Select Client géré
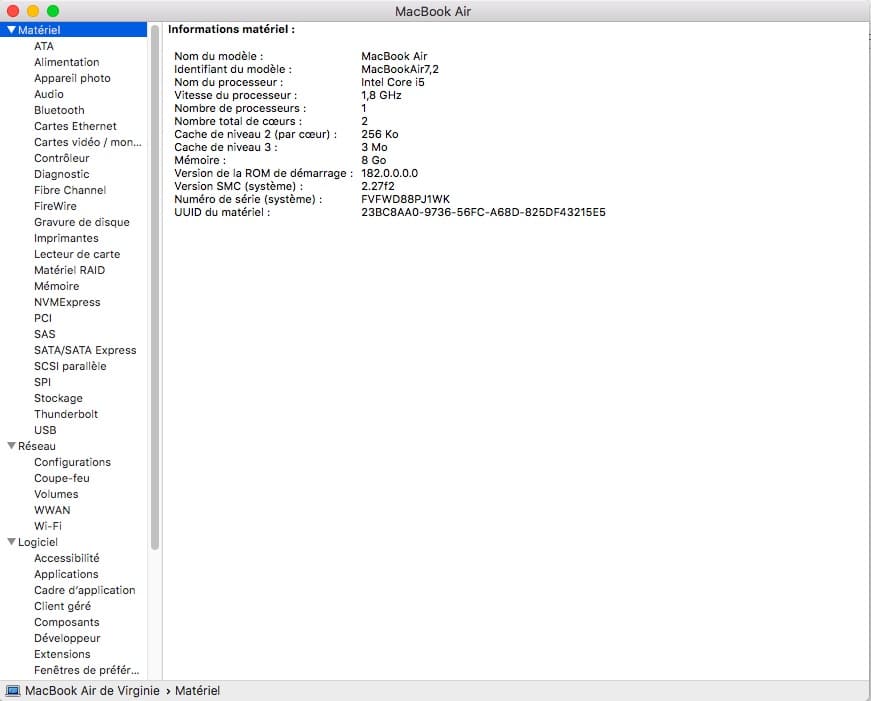Image resolution: width=871 pixels, height=701 pixels. [x=62, y=606]
